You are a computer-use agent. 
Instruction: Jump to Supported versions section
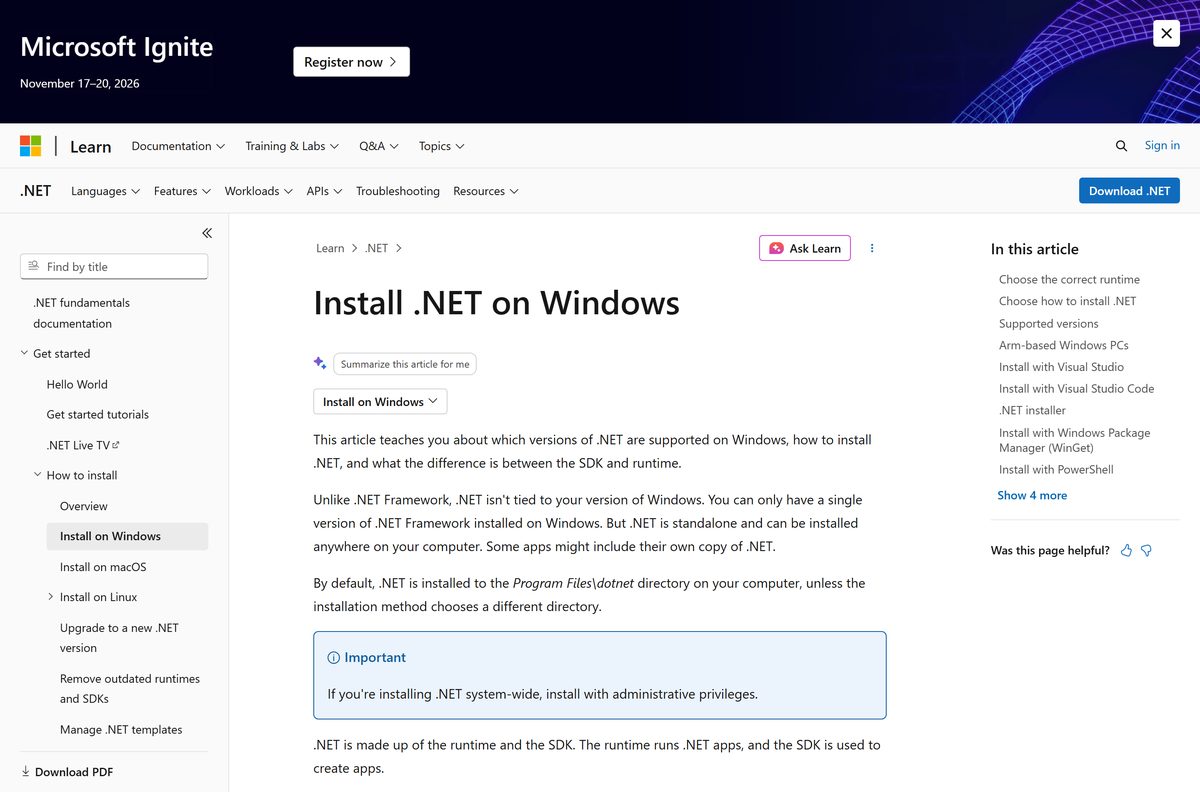(1048, 323)
